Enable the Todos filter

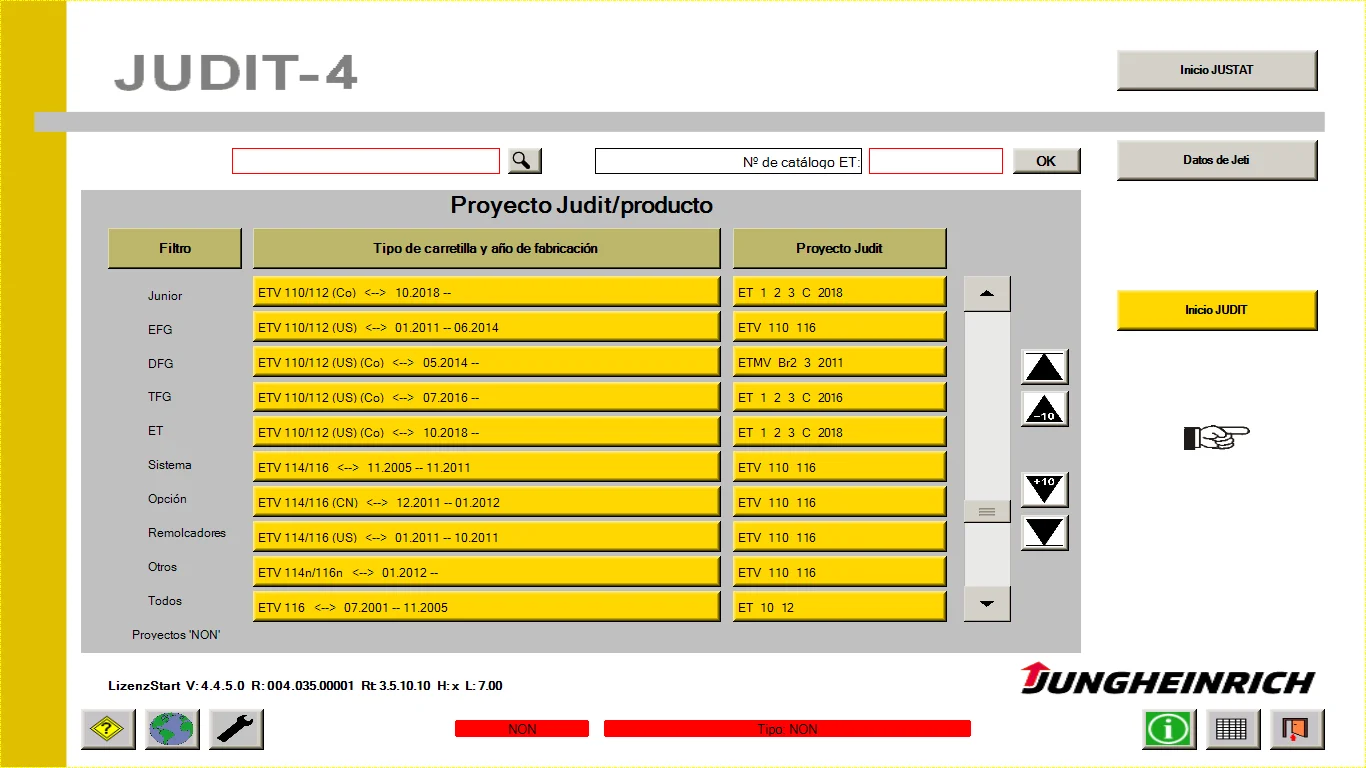(166, 601)
